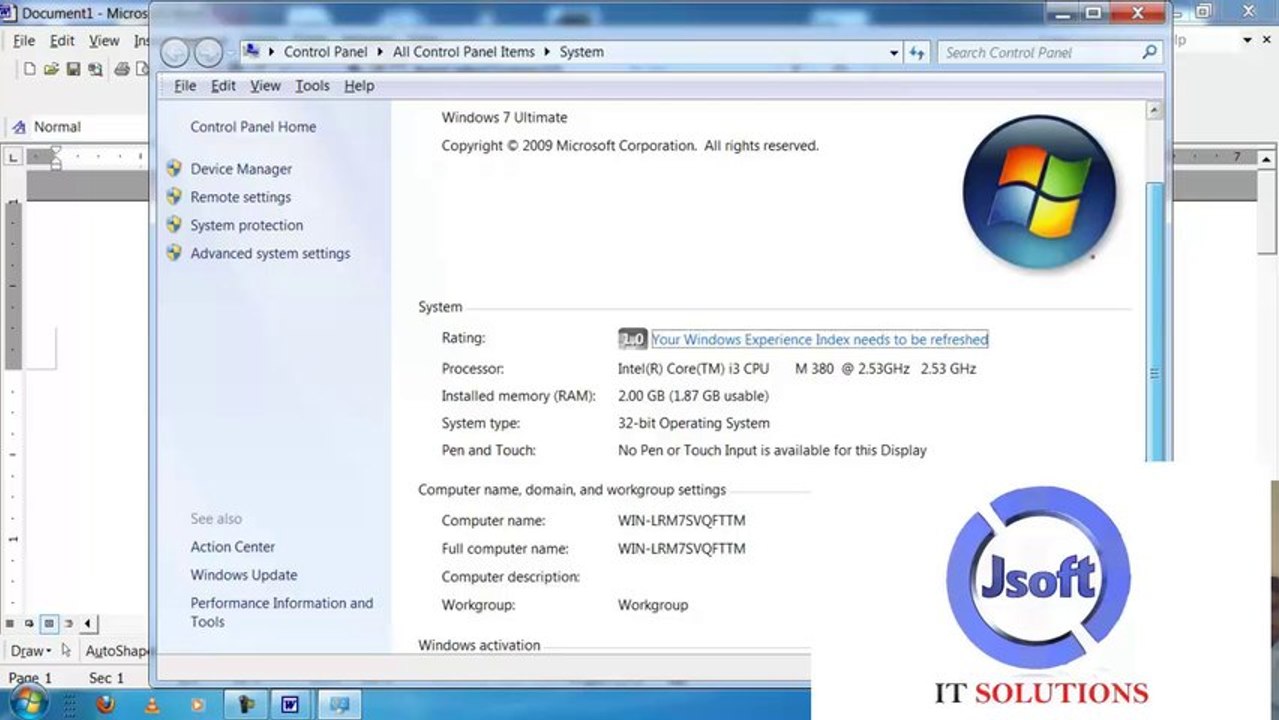Viewport: 1279px width, 720px height.
Task: Click Control Panel breadcrumb segment
Action: tap(326, 52)
